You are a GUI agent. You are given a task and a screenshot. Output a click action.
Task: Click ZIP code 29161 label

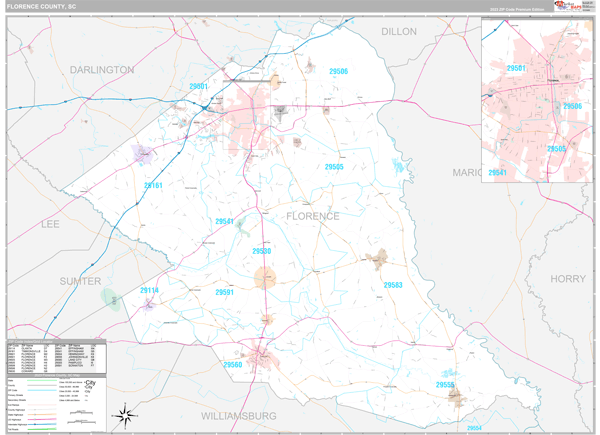152,185
